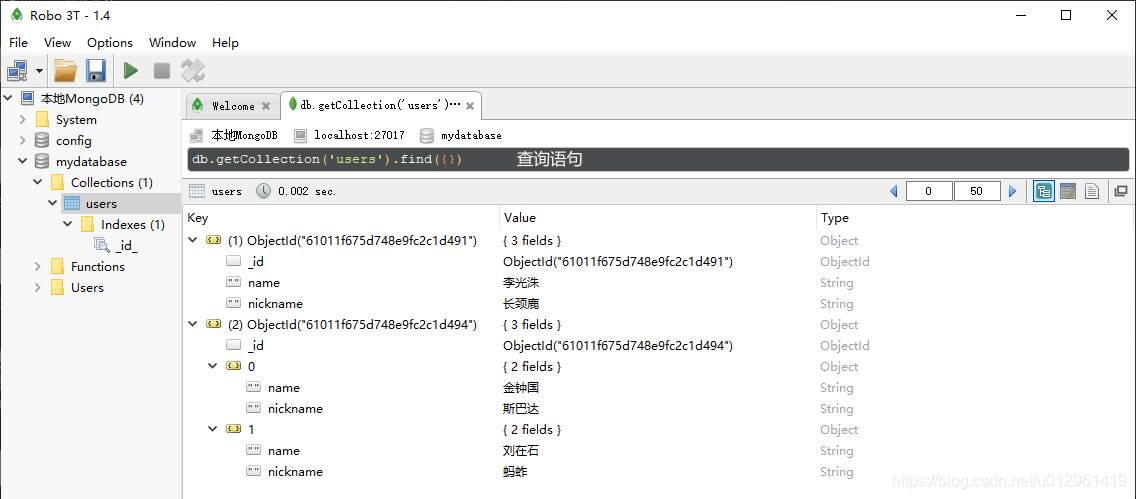Click the Functions folder icon

tap(57, 267)
